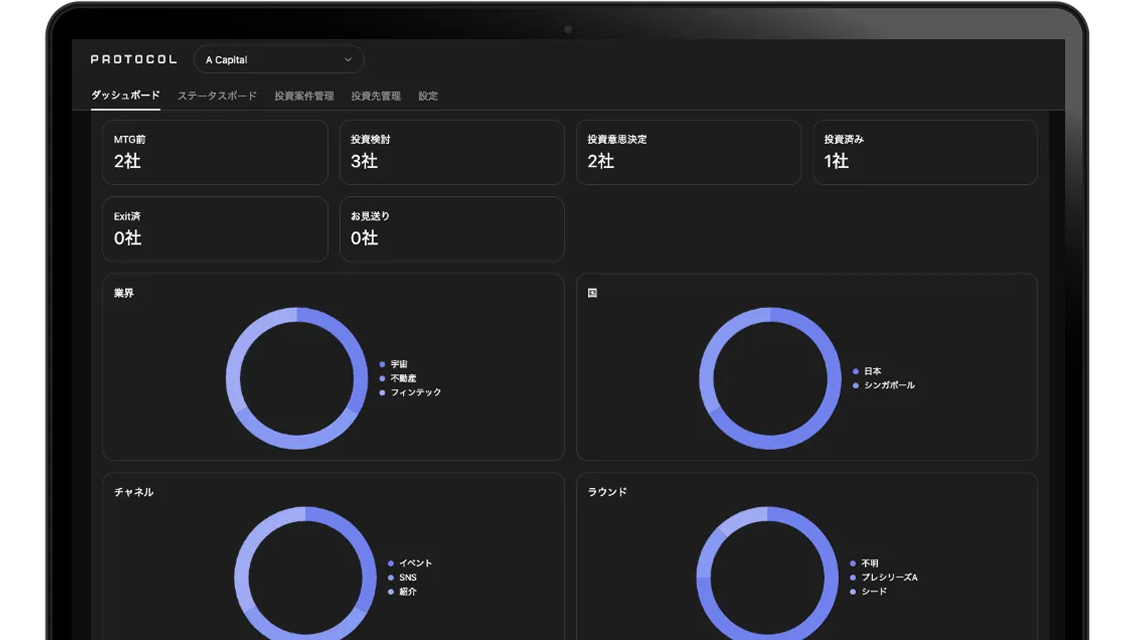Click the PROTOCOL logo
The image size is (1144, 640).
134,60
